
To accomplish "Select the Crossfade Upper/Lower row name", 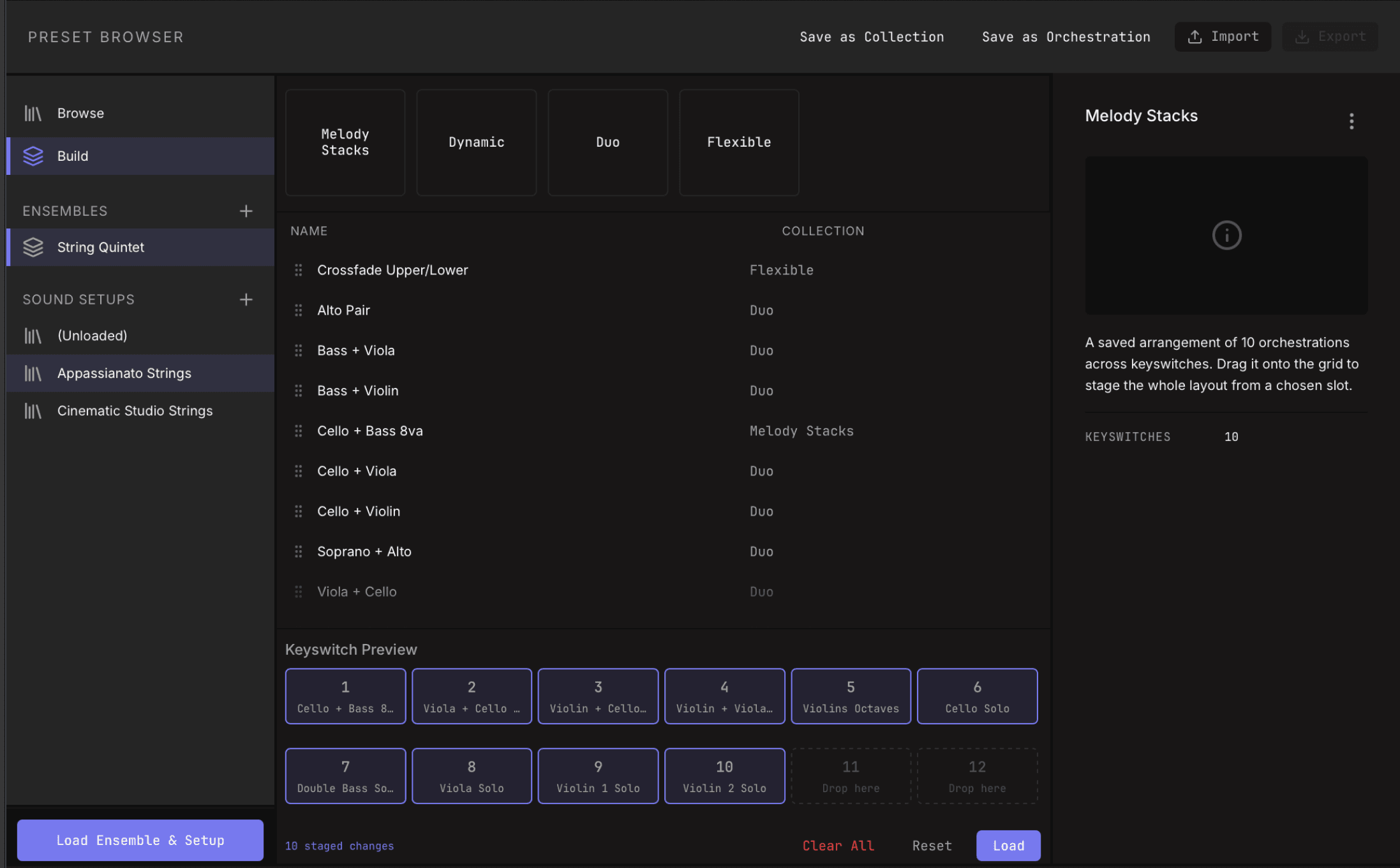I will [392, 270].
